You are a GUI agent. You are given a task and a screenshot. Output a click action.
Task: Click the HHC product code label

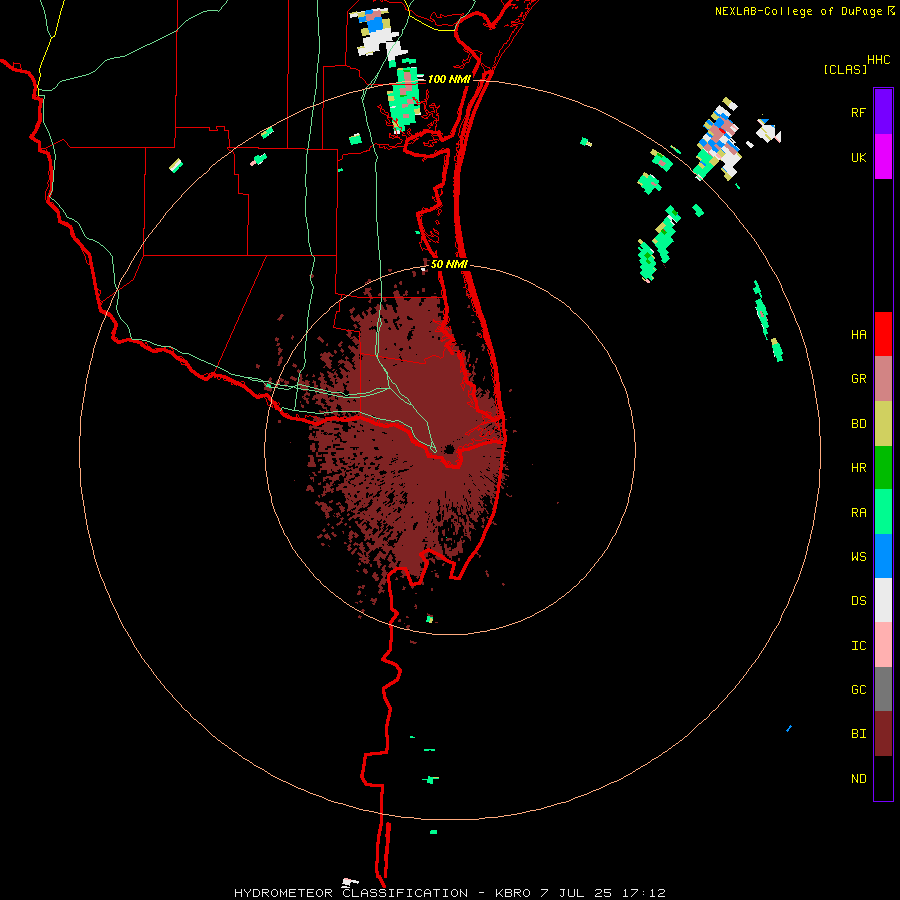pos(878,60)
